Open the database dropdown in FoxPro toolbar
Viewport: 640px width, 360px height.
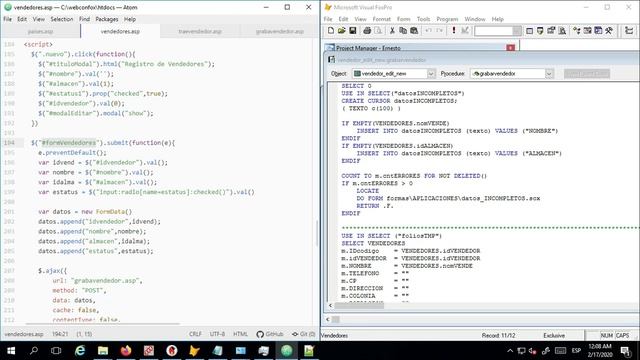[517, 31]
